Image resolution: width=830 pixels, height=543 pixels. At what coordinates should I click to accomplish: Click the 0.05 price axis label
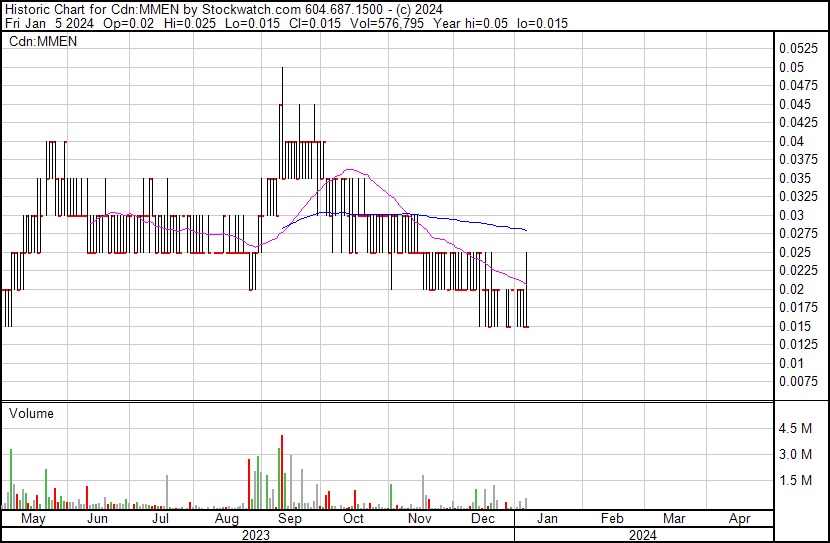coord(791,67)
